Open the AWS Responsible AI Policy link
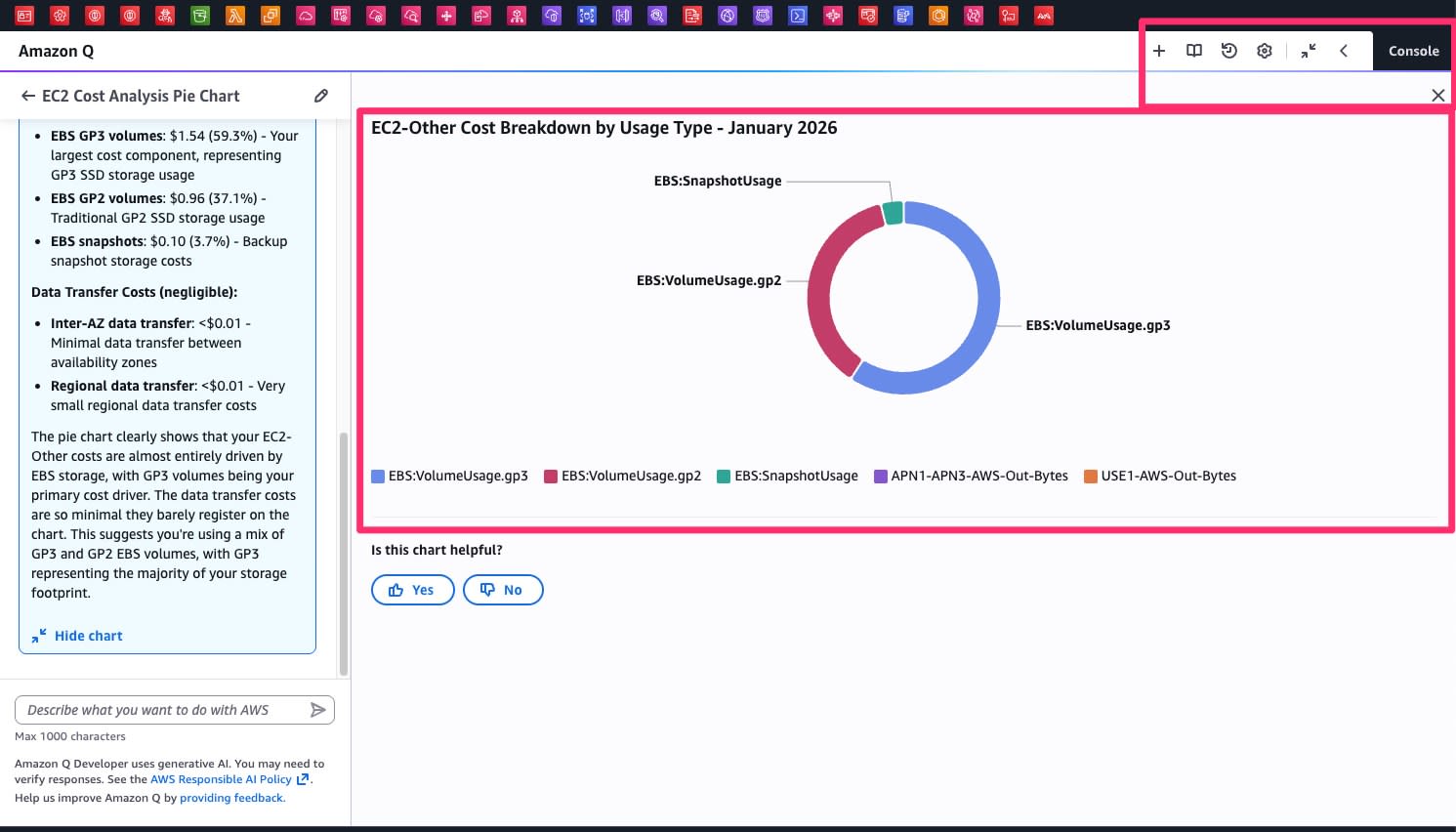1456x832 pixels. click(229, 779)
